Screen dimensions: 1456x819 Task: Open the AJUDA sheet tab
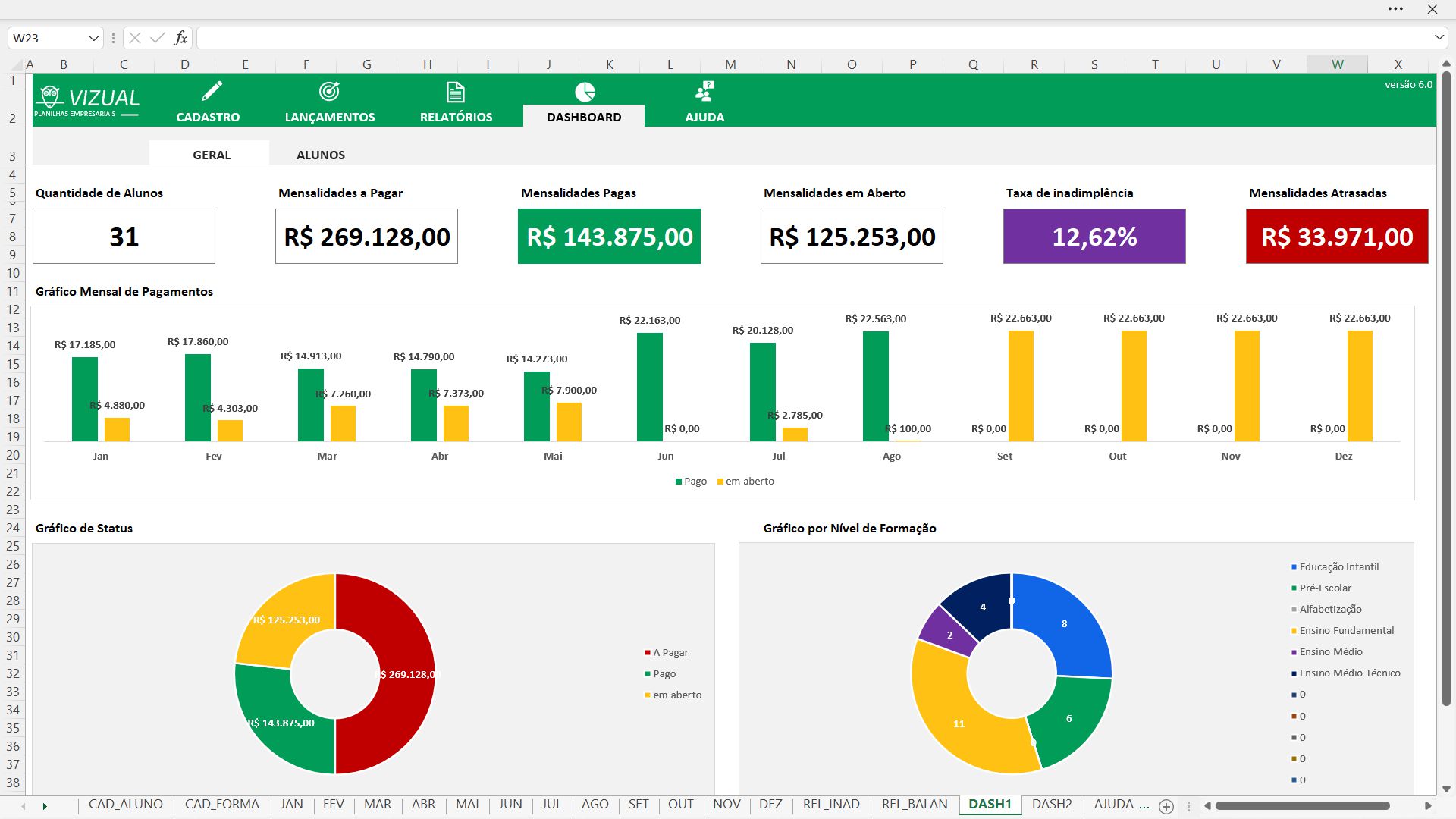click(x=1114, y=804)
